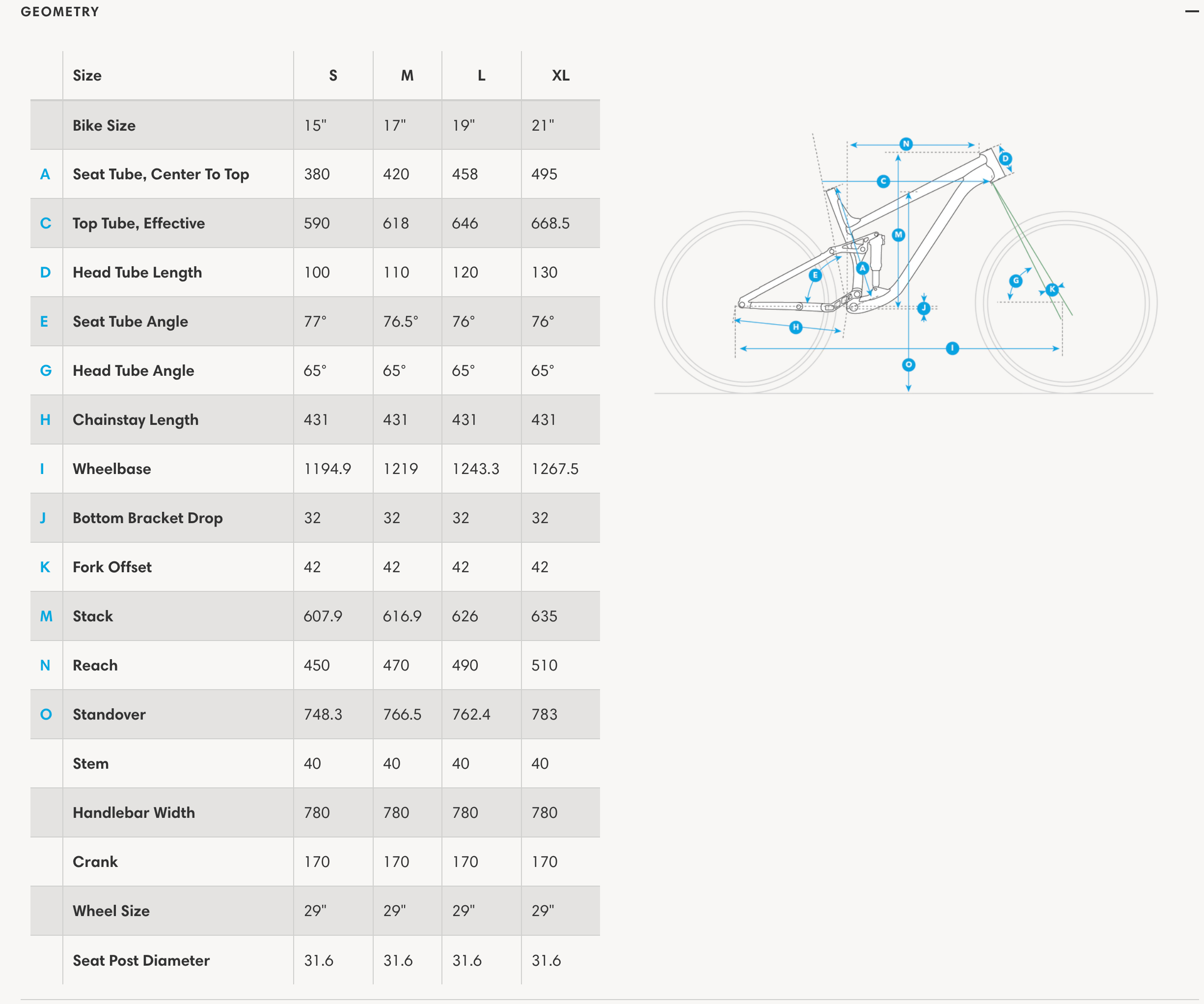Select the G head angle marker on diagram
This screenshot has height=1004, width=1204.
pyautogui.click(x=1016, y=280)
